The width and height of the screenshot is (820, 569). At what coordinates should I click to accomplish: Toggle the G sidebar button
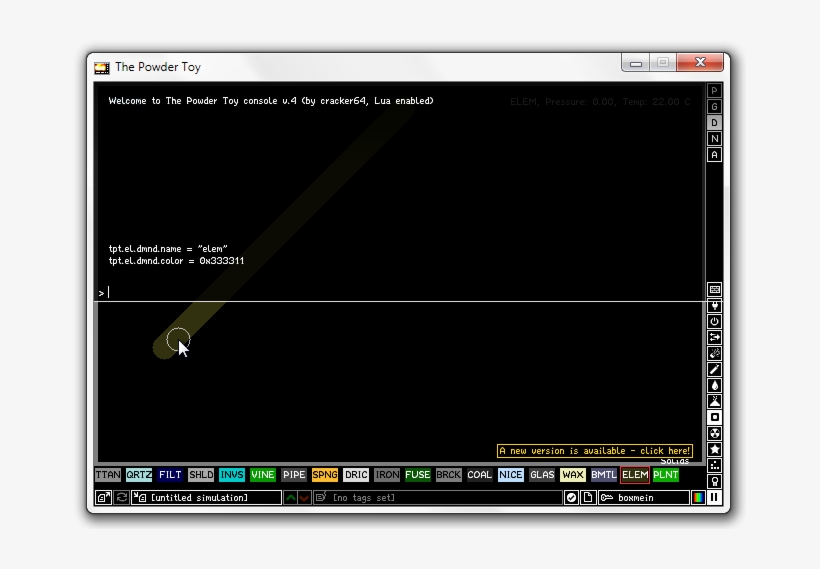[x=714, y=107]
